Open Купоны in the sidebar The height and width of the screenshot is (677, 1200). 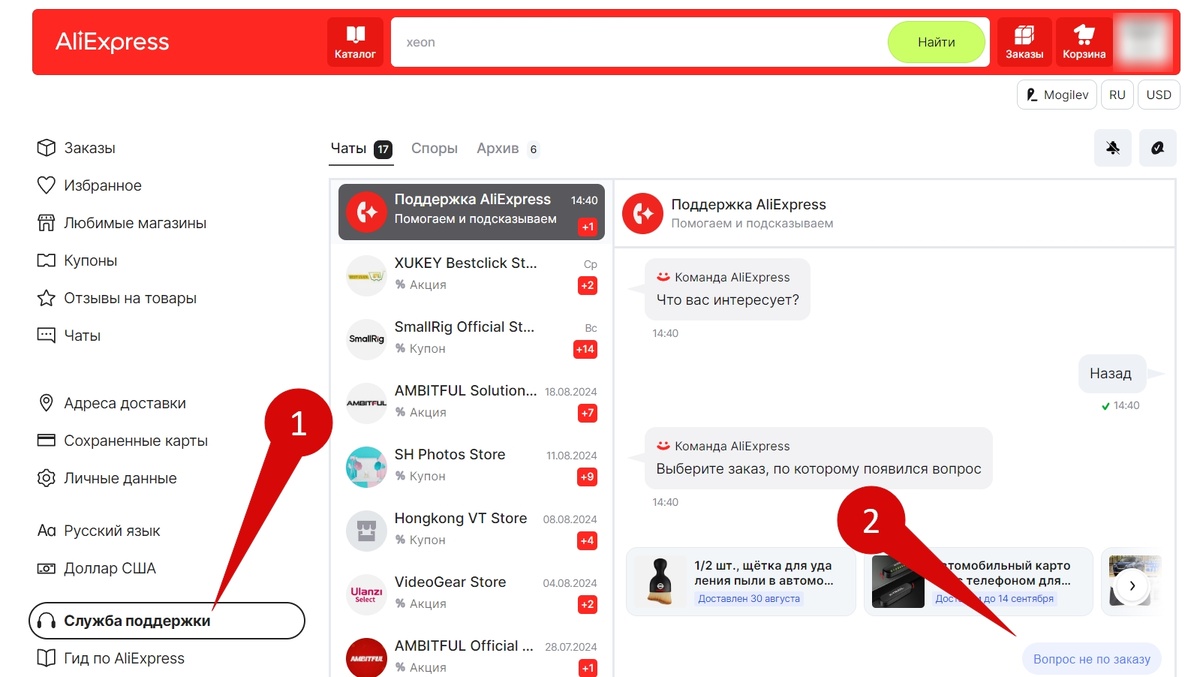coord(77,260)
